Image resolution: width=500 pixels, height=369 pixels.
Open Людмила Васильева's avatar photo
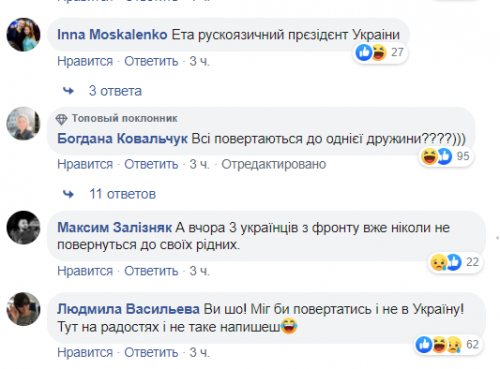click(x=23, y=309)
